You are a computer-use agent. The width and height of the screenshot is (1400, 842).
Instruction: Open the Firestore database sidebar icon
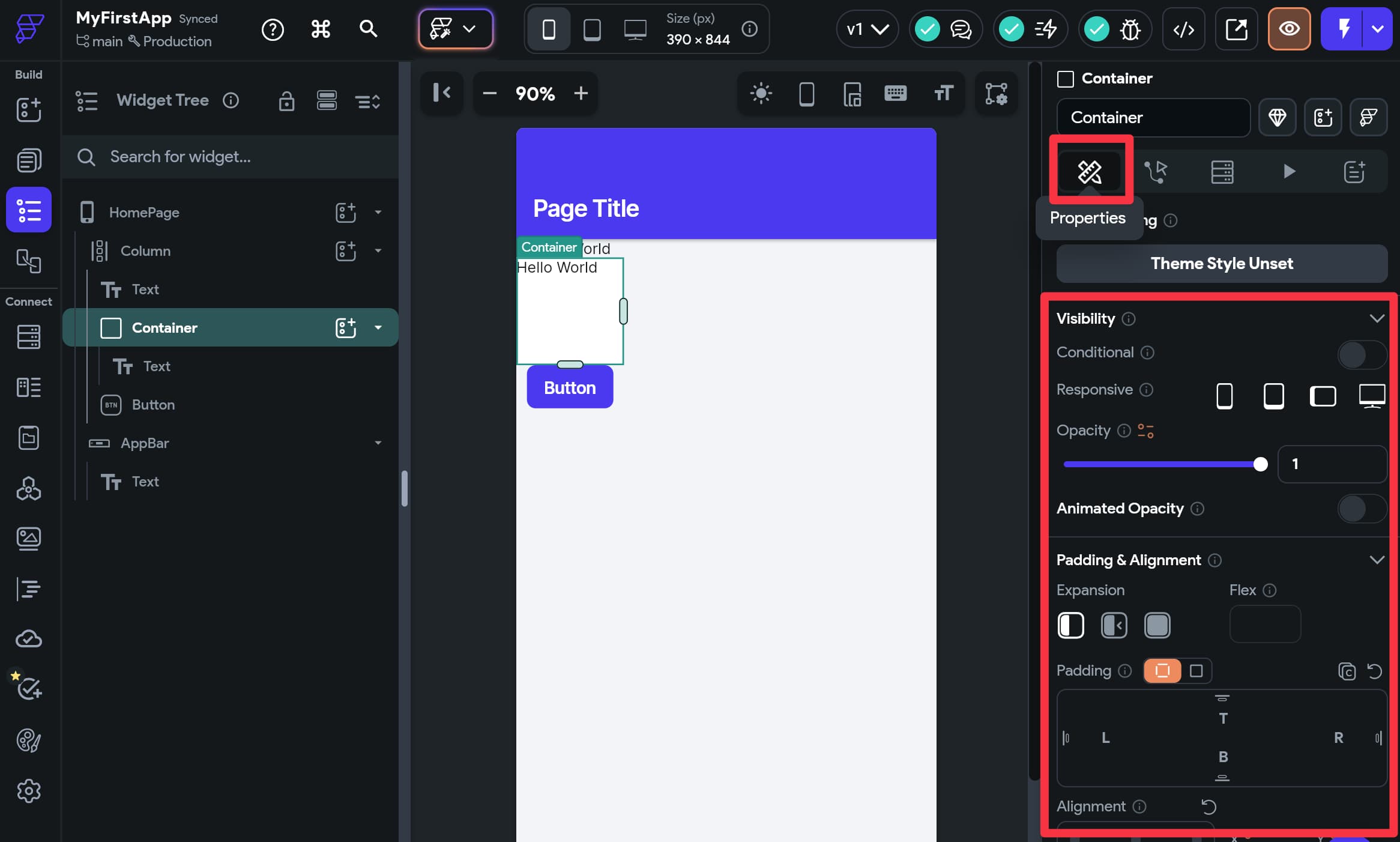point(29,337)
